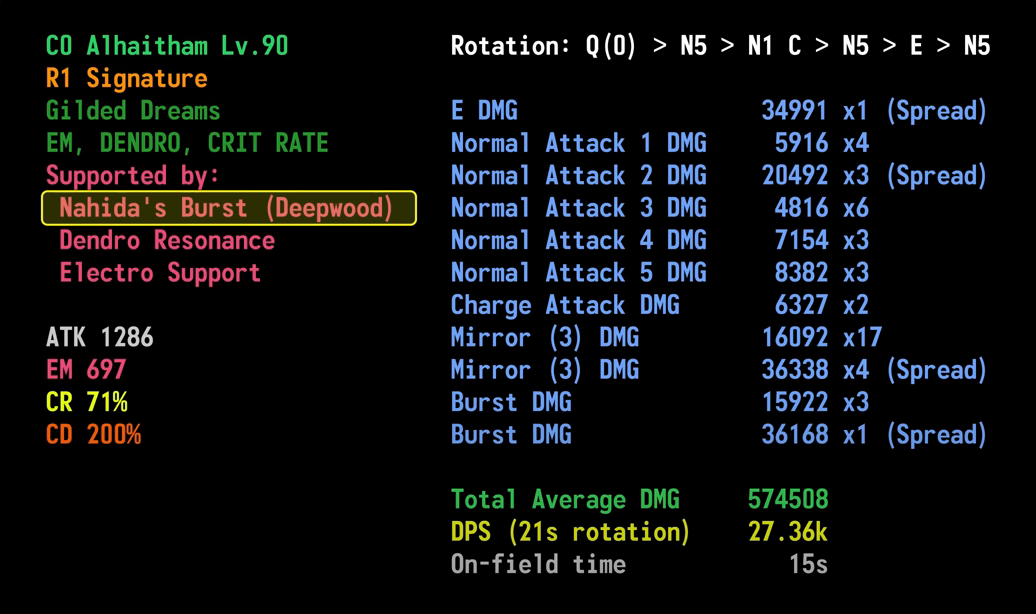Select 'EM, DENDRO, CRIT RATE' main stats line

(x=187, y=143)
